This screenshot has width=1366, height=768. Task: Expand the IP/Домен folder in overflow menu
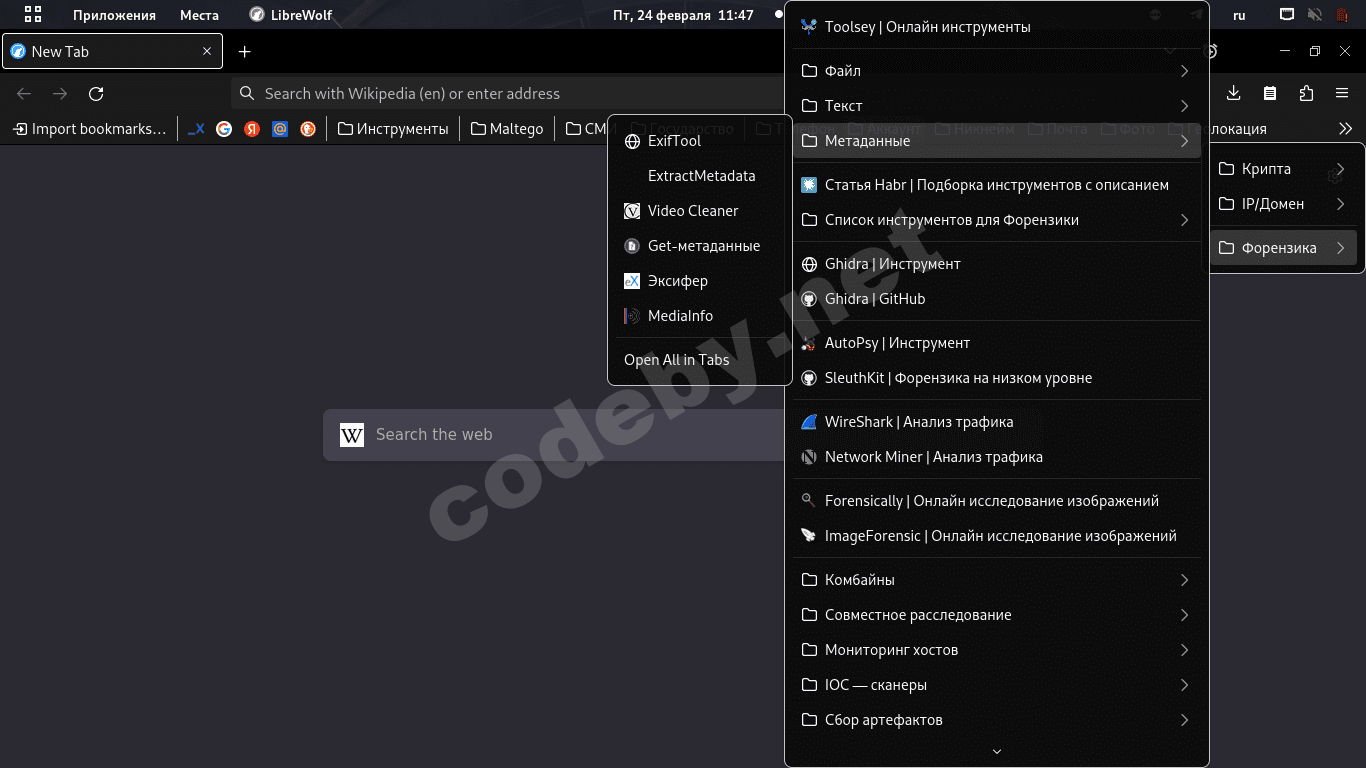1283,204
